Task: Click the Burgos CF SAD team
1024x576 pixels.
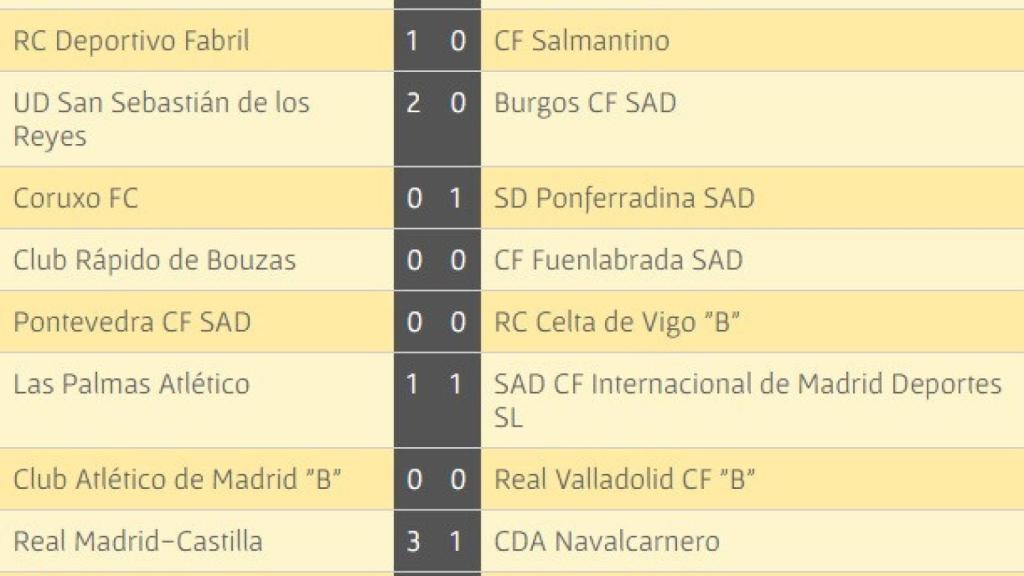Action: point(585,103)
